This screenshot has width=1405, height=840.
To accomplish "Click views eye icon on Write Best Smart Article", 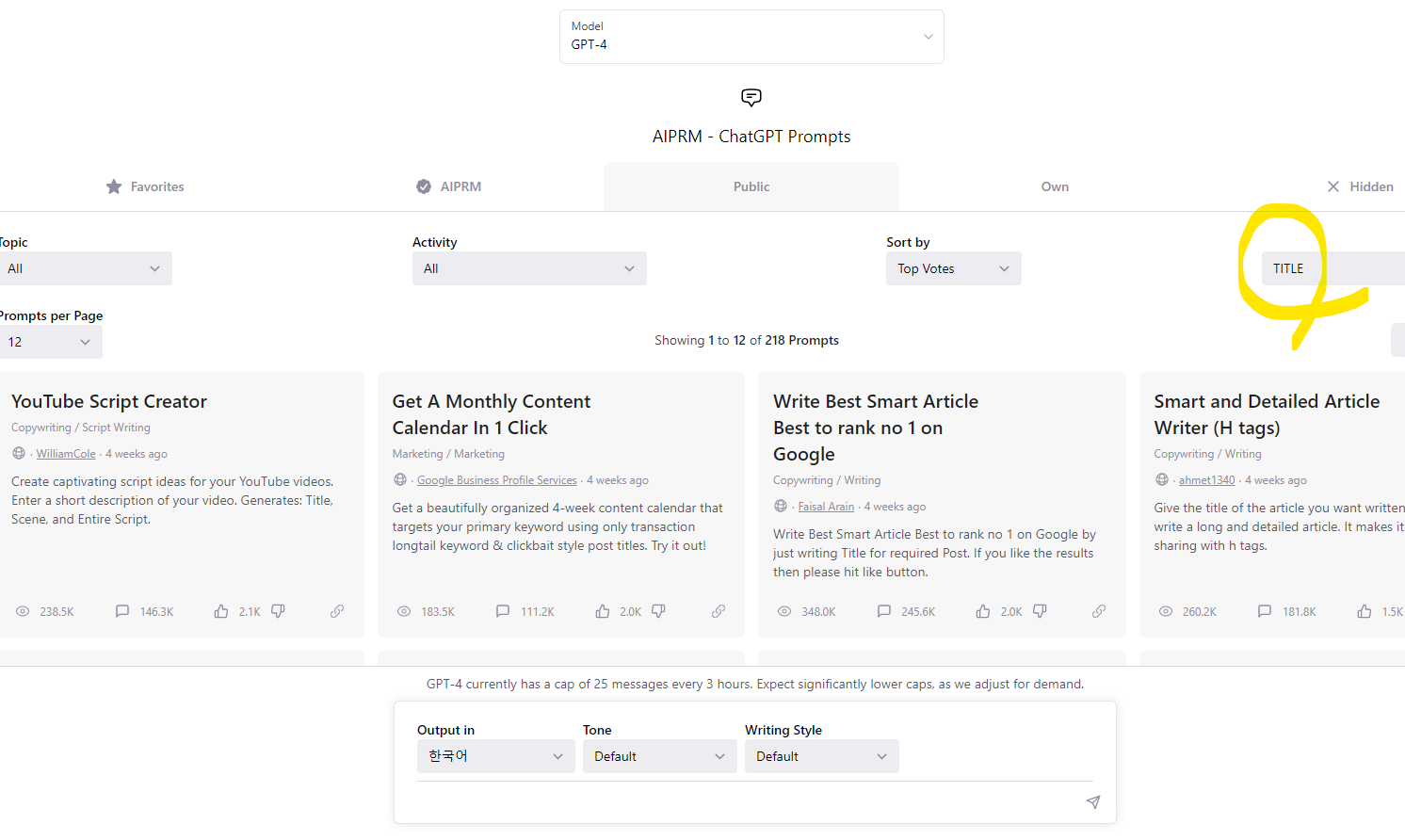I will [784, 611].
